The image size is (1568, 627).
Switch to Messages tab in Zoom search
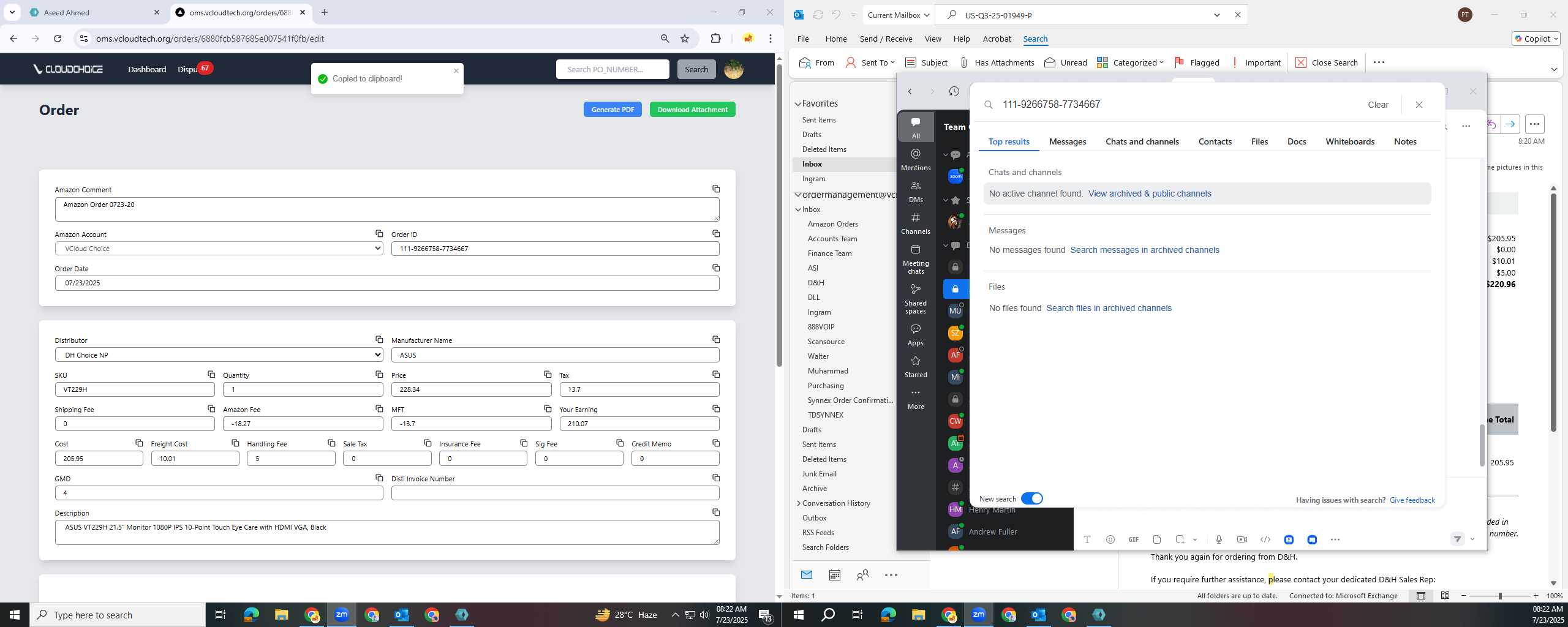[x=1068, y=141]
